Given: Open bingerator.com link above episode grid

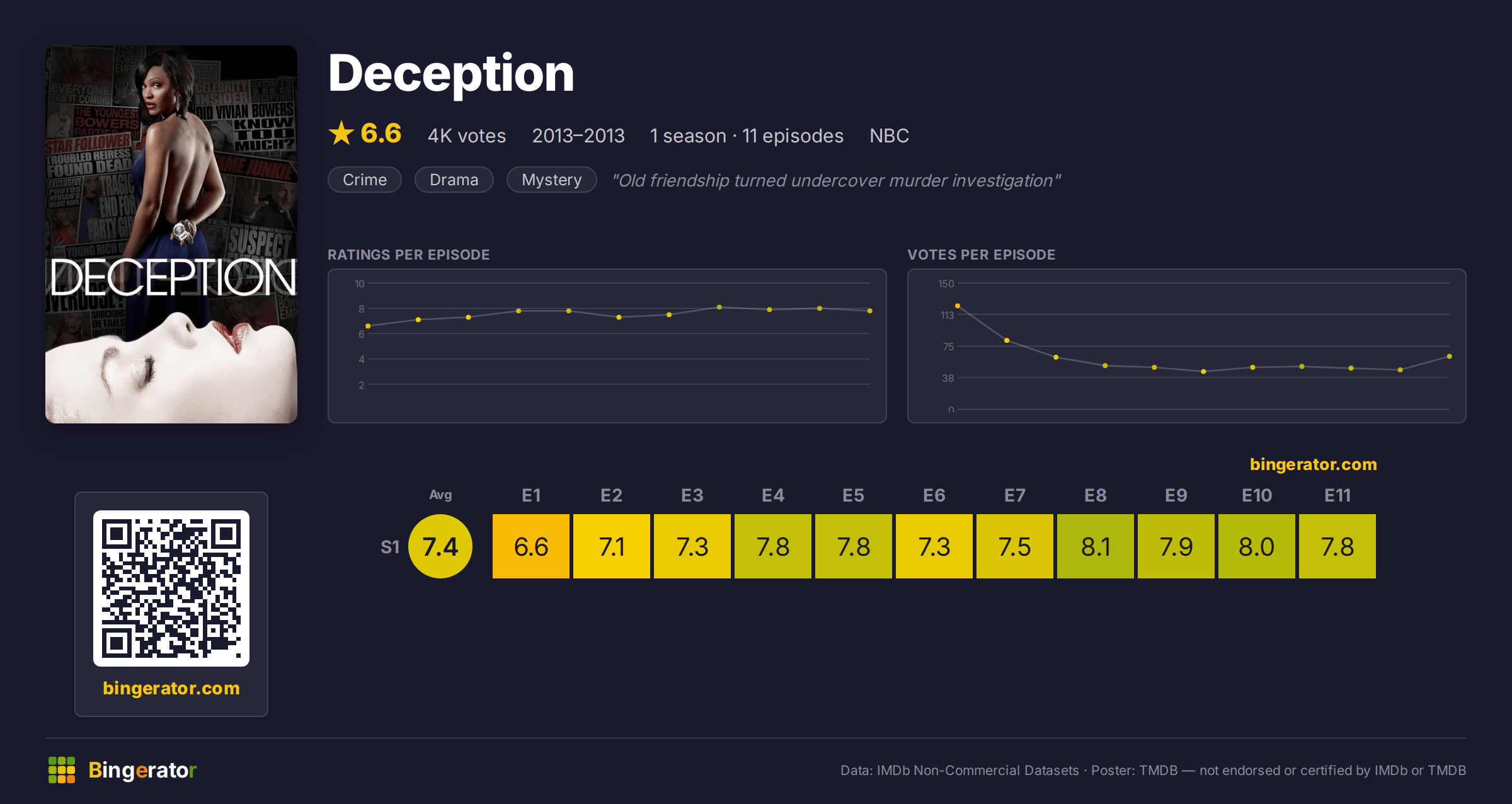Looking at the screenshot, I should [1313, 464].
